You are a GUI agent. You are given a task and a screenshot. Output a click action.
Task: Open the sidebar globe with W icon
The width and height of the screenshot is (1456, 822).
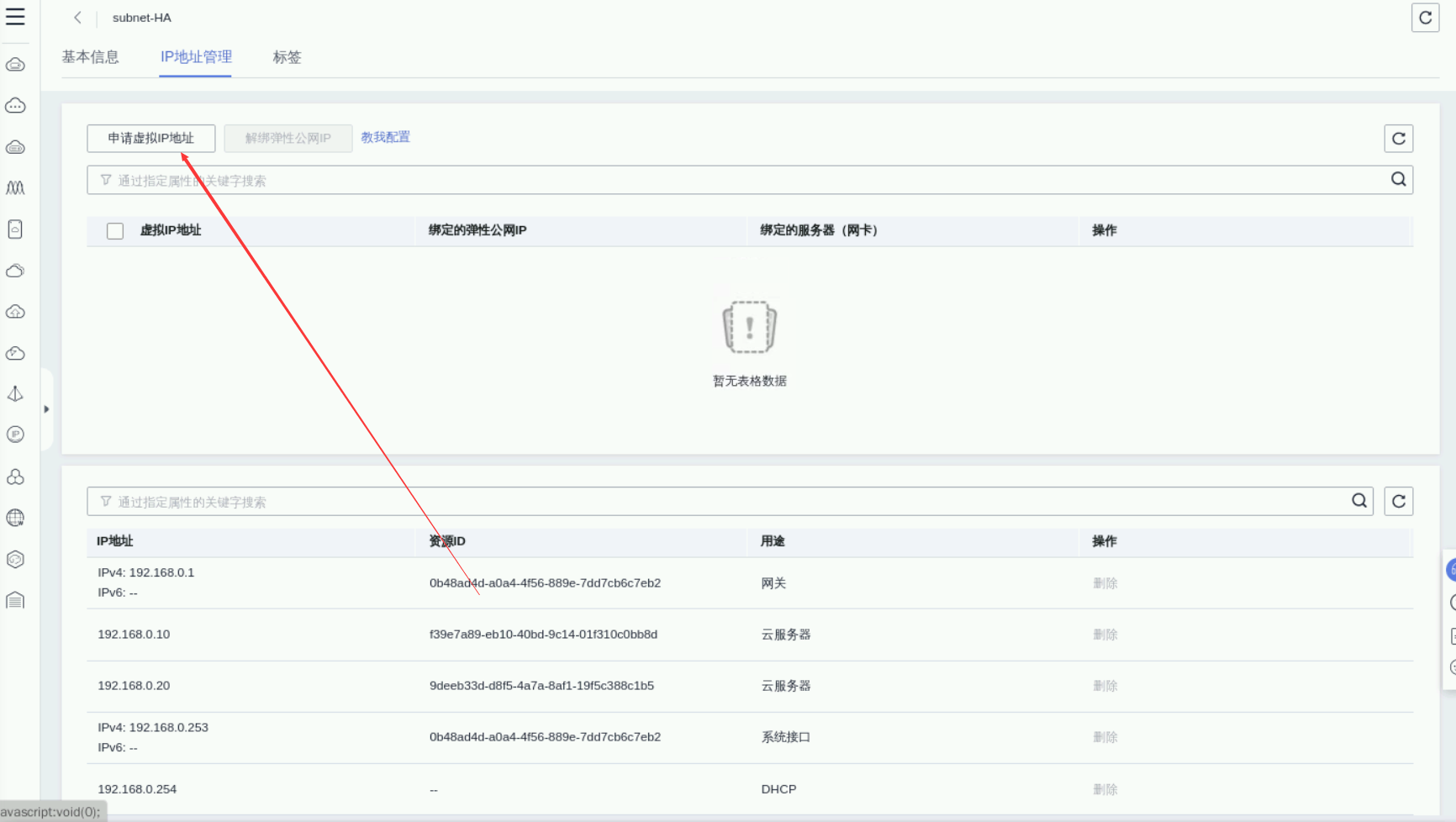15,518
